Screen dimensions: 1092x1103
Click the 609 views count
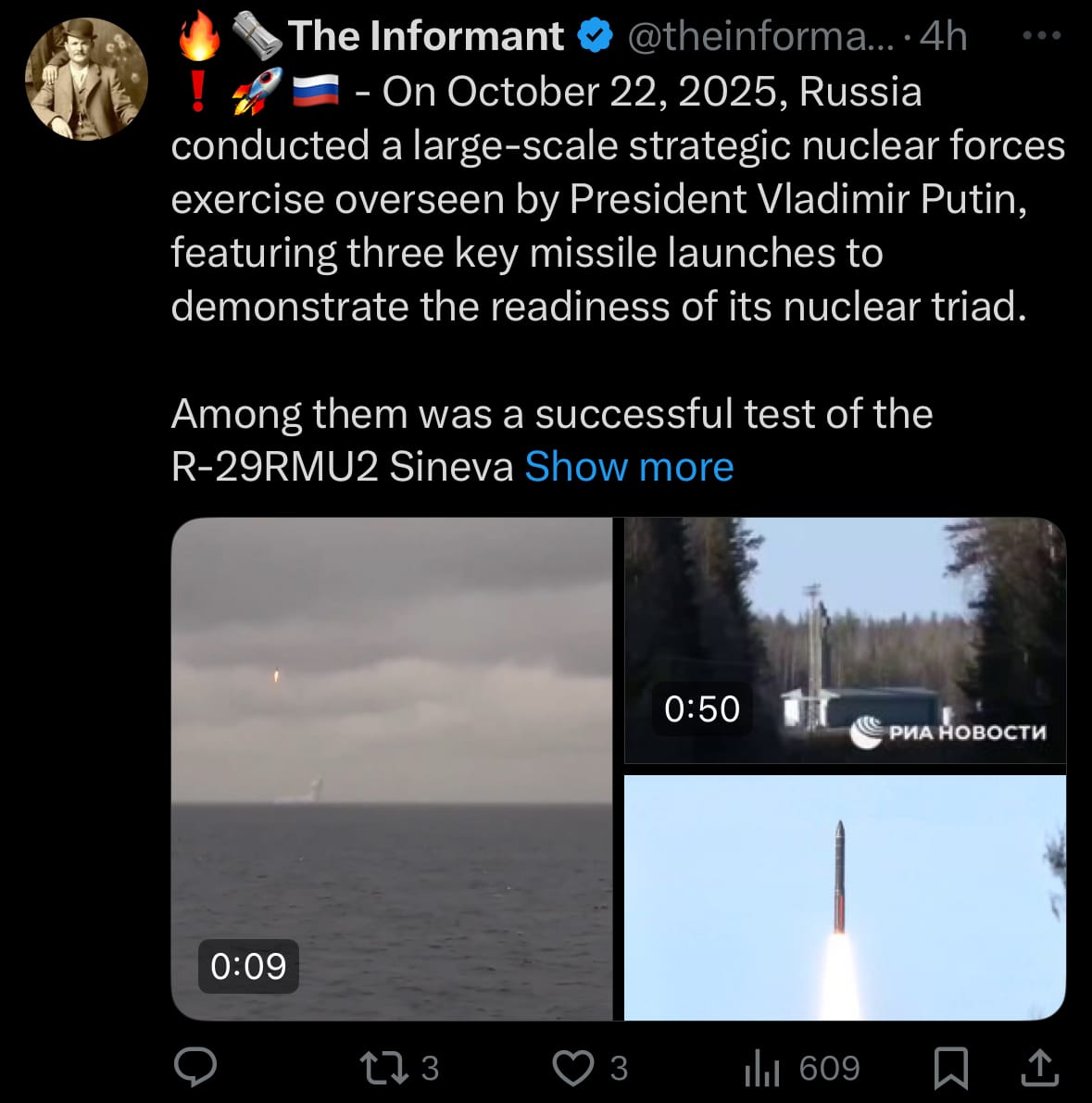tap(829, 1068)
